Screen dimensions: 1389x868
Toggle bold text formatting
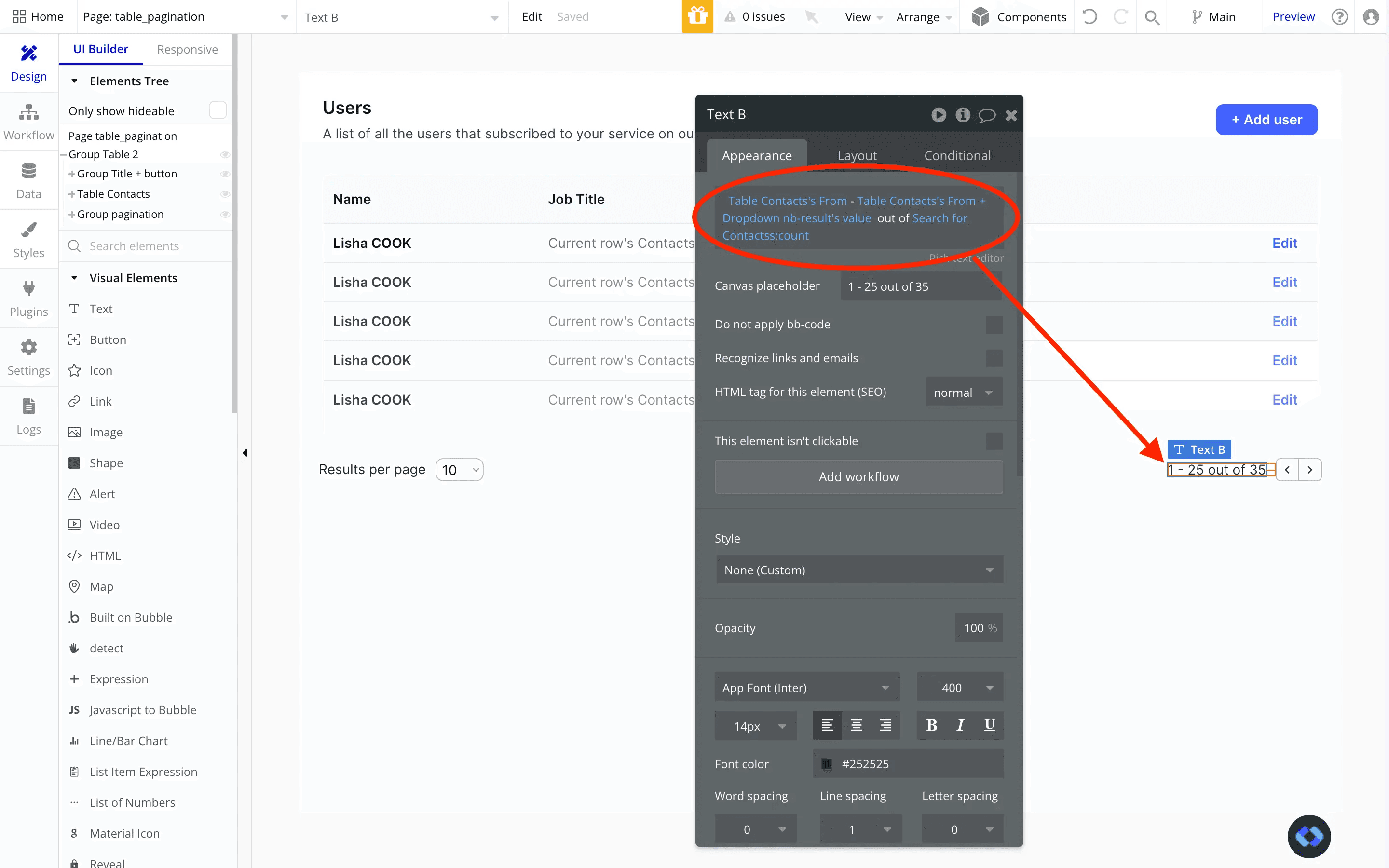point(932,726)
